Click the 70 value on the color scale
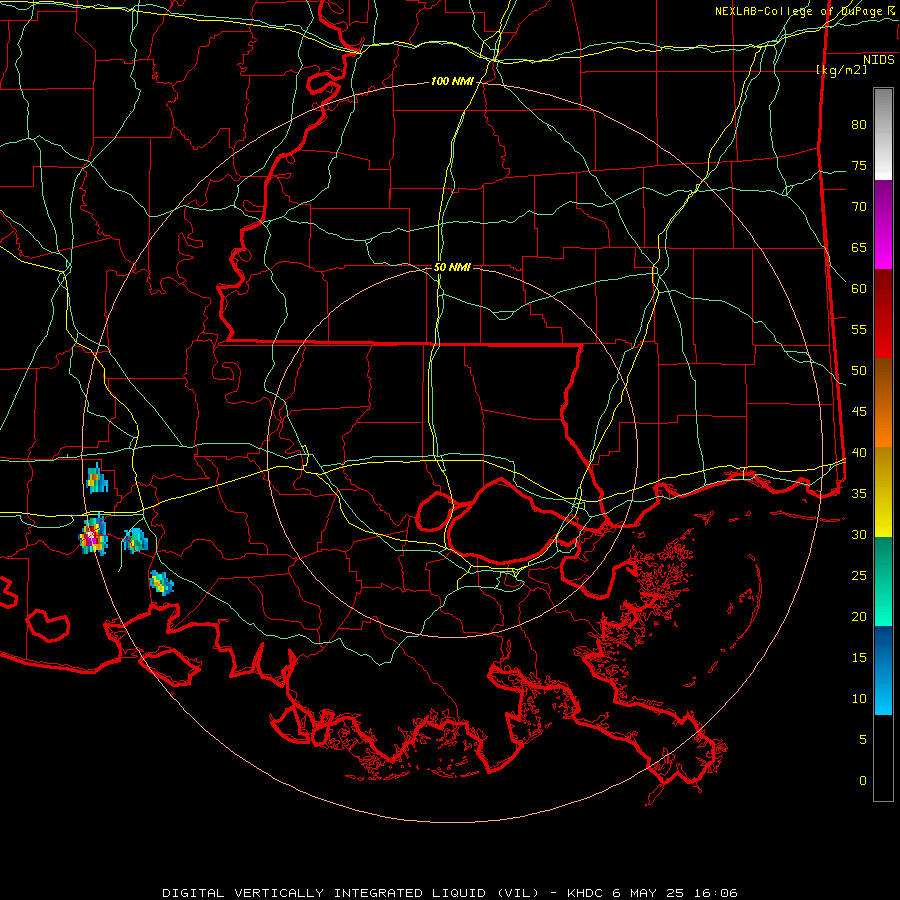 tap(859, 207)
